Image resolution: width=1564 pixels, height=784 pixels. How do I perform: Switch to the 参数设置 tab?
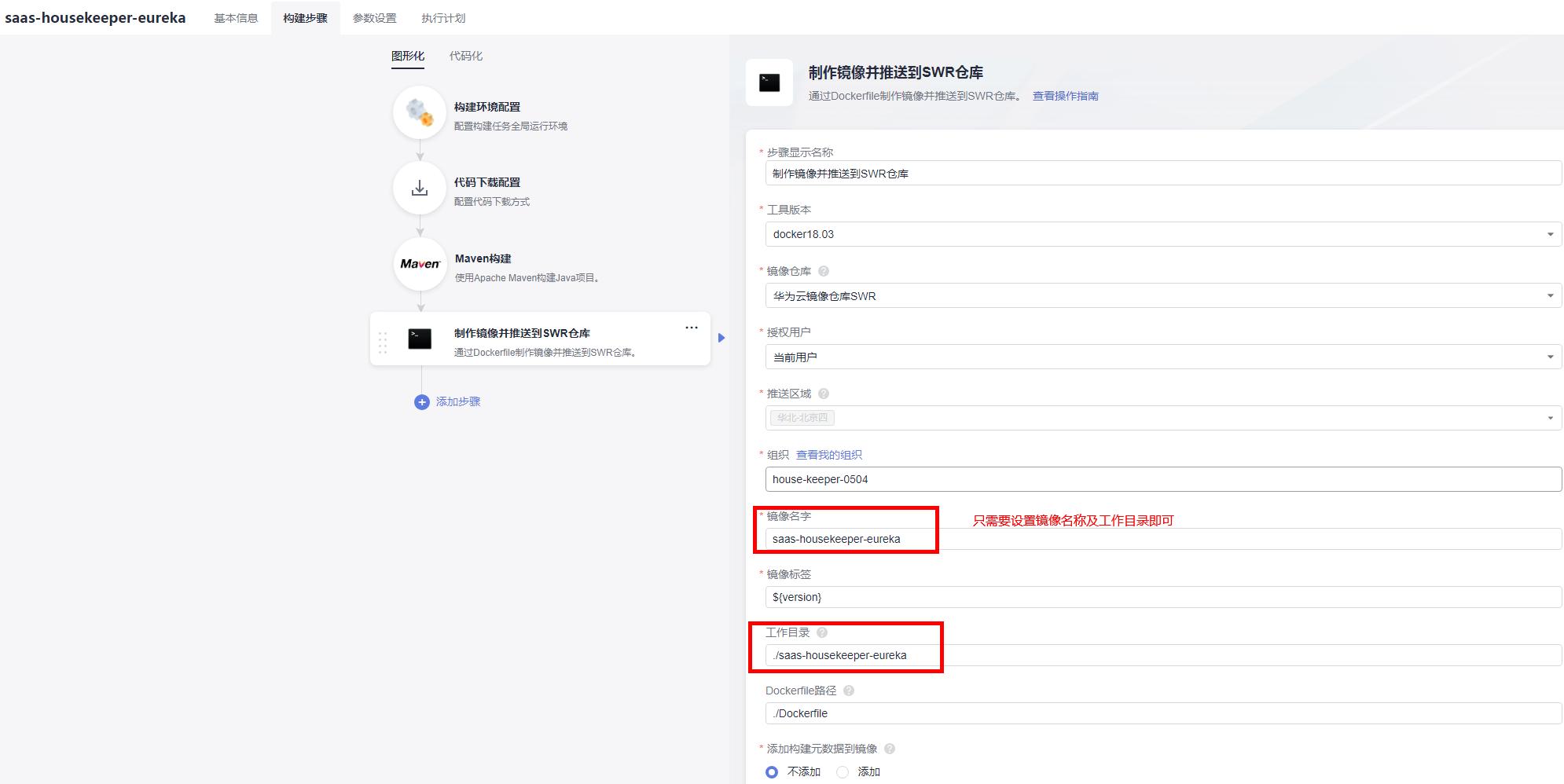click(x=374, y=17)
